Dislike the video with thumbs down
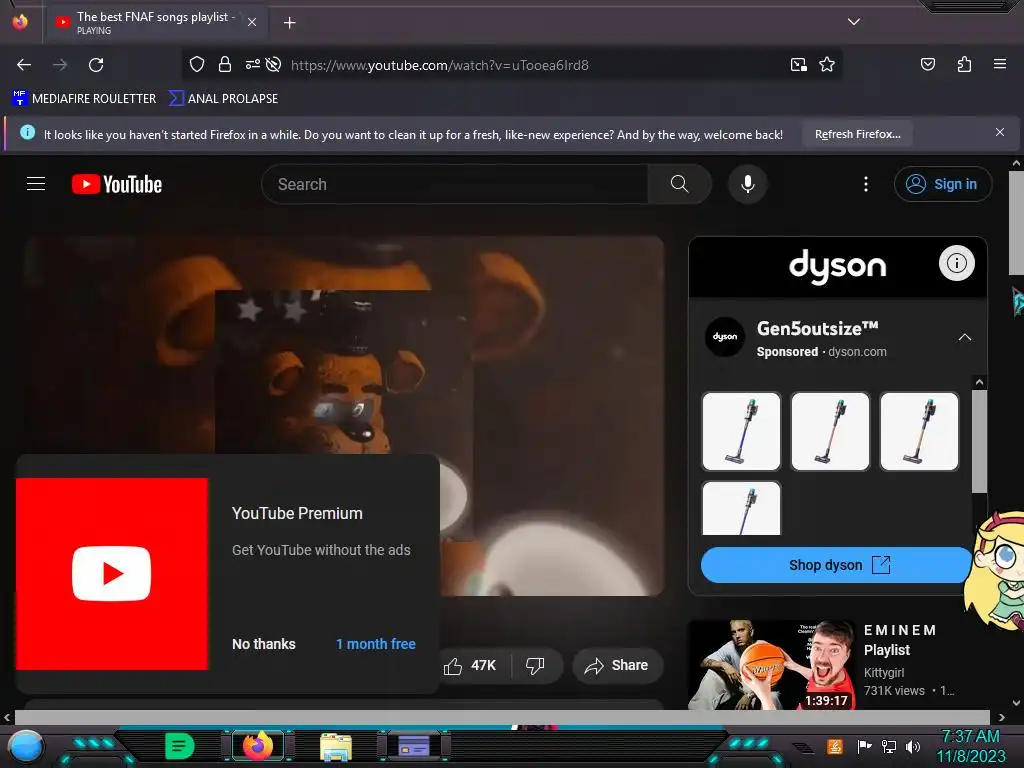The image size is (1024, 768). pyautogui.click(x=535, y=665)
